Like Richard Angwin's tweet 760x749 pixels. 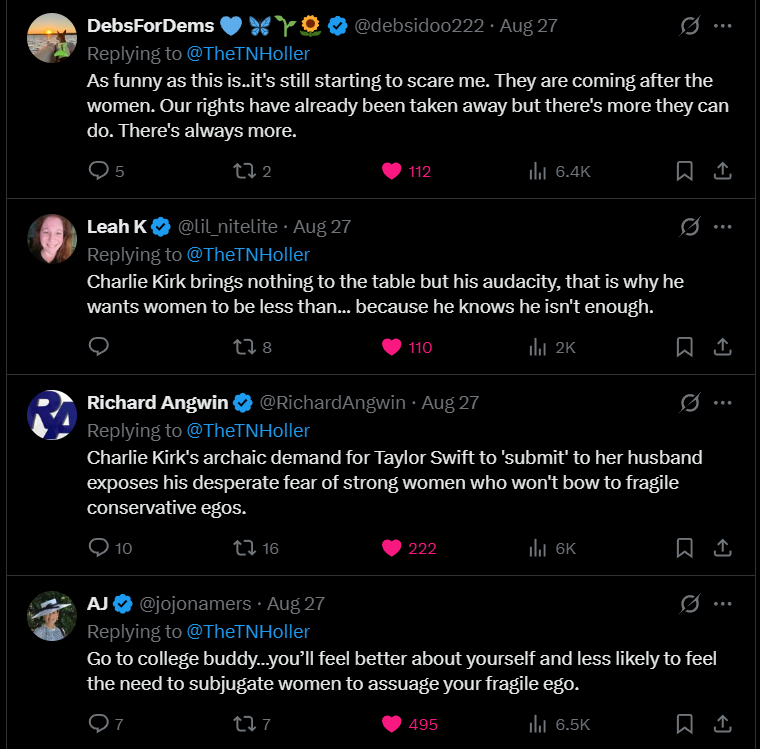coord(392,548)
